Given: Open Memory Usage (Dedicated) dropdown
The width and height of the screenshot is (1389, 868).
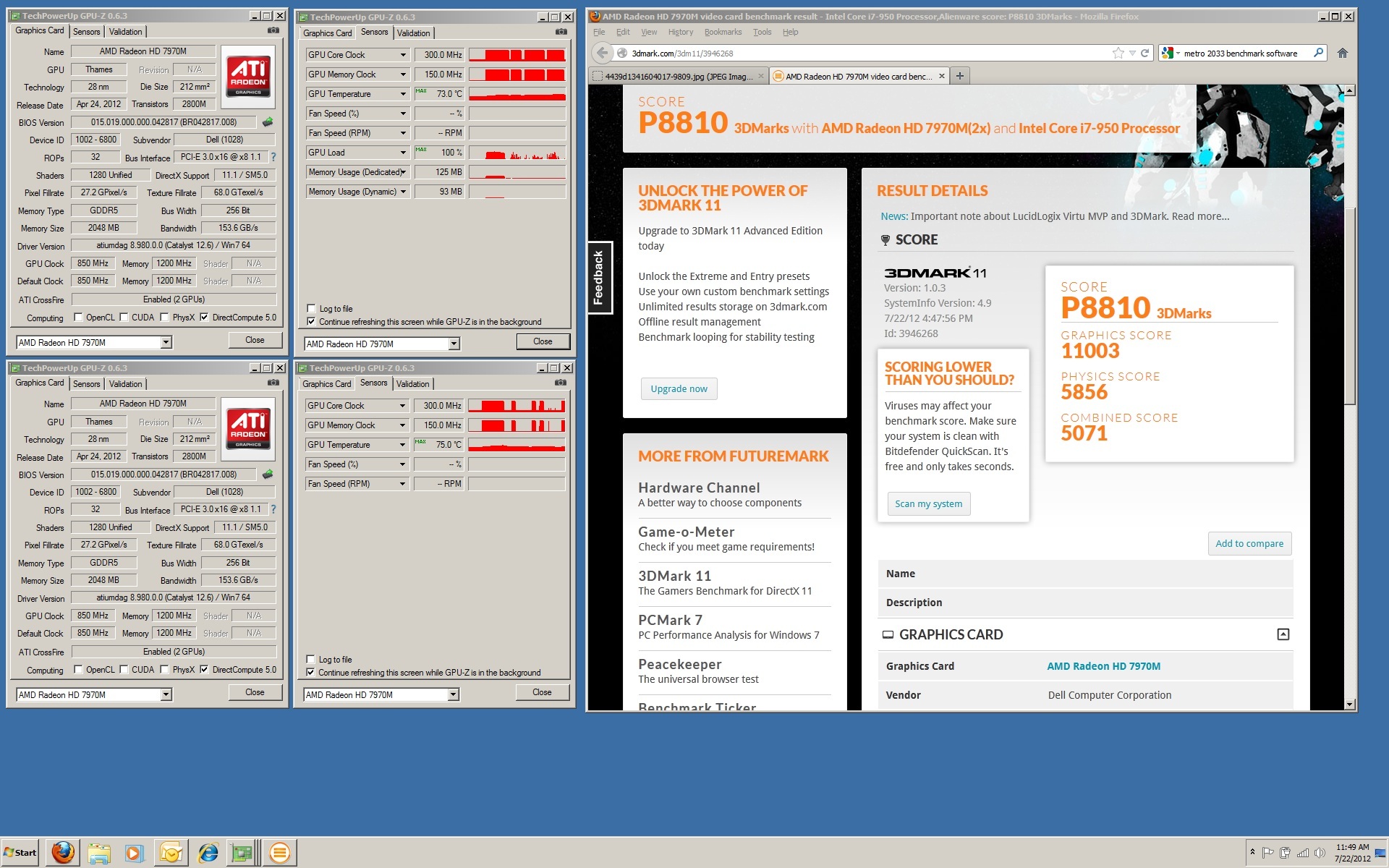Looking at the screenshot, I should 404,172.
